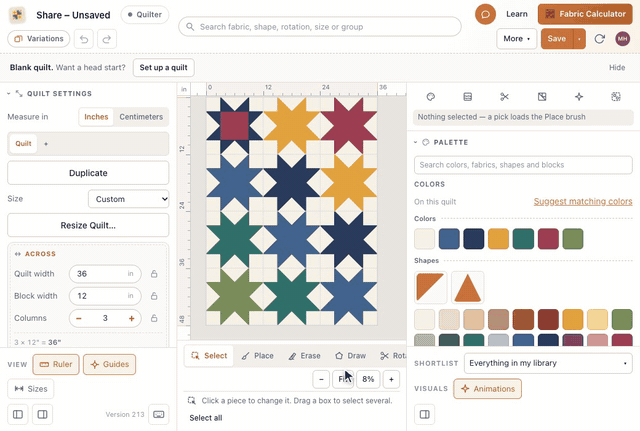
Task: Toggle the Sizes view
Action: pyautogui.click(x=31, y=389)
